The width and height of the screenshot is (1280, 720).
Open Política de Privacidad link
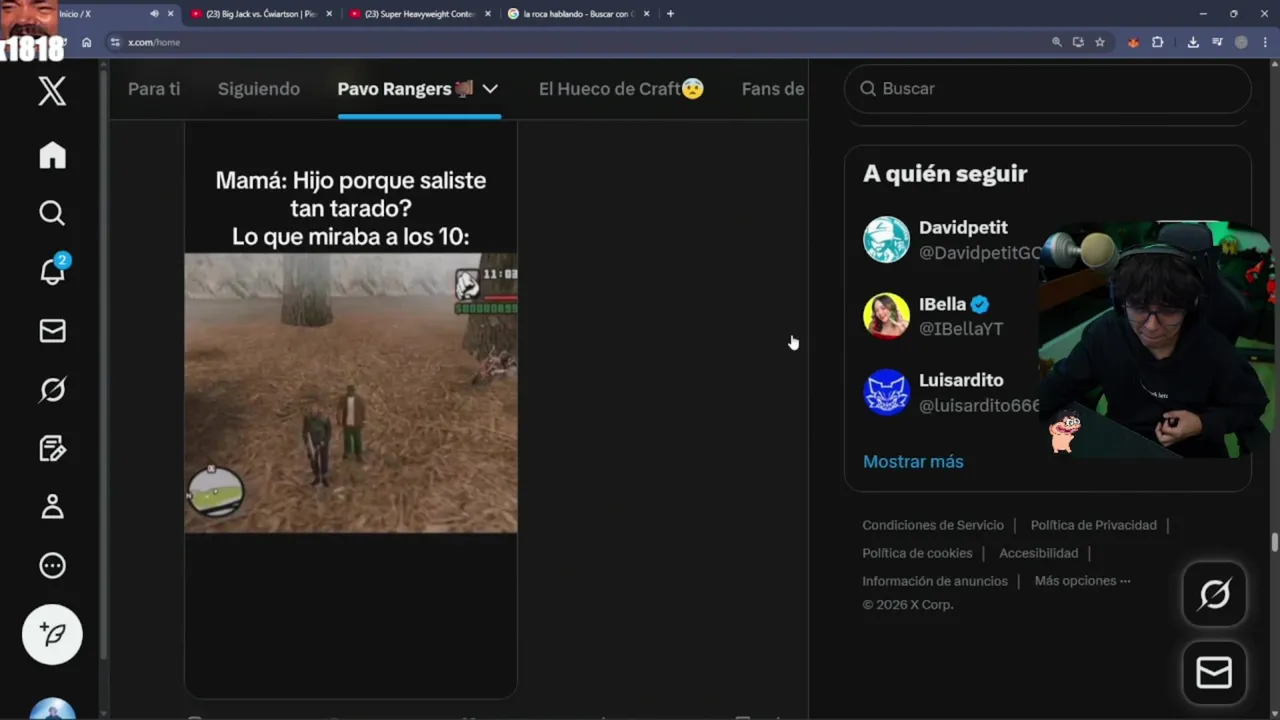[1093, 525]
